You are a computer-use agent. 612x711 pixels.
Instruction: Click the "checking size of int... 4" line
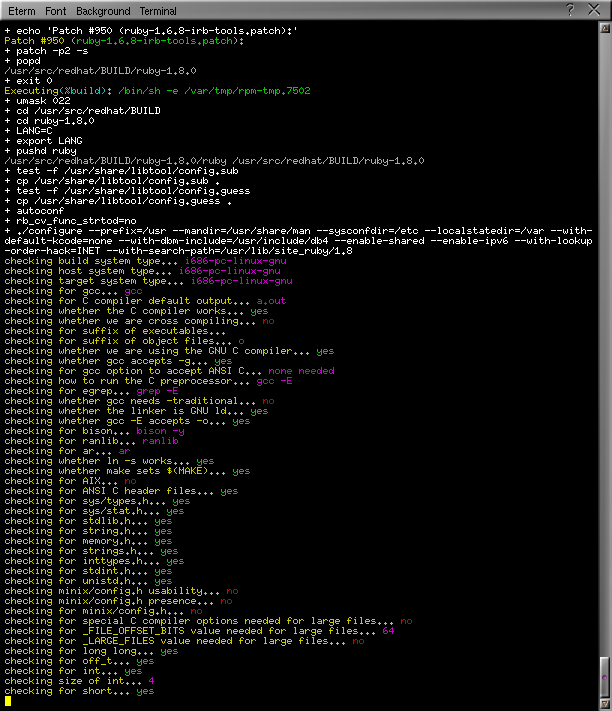[79, 681]
